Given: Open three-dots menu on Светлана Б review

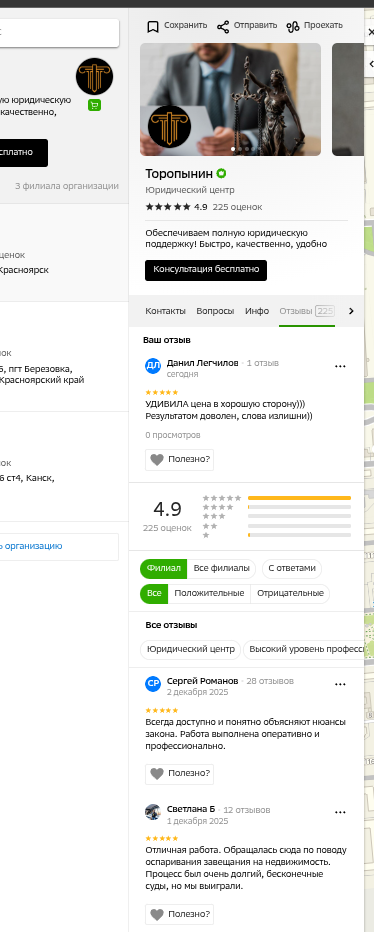Looking at the screenshot, I should tap(340, 813).
